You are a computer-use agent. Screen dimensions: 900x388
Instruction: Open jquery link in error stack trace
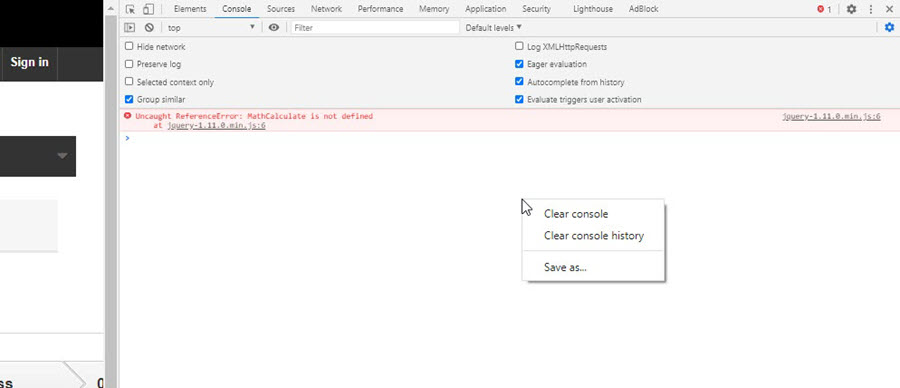click(x=216, y=125)
